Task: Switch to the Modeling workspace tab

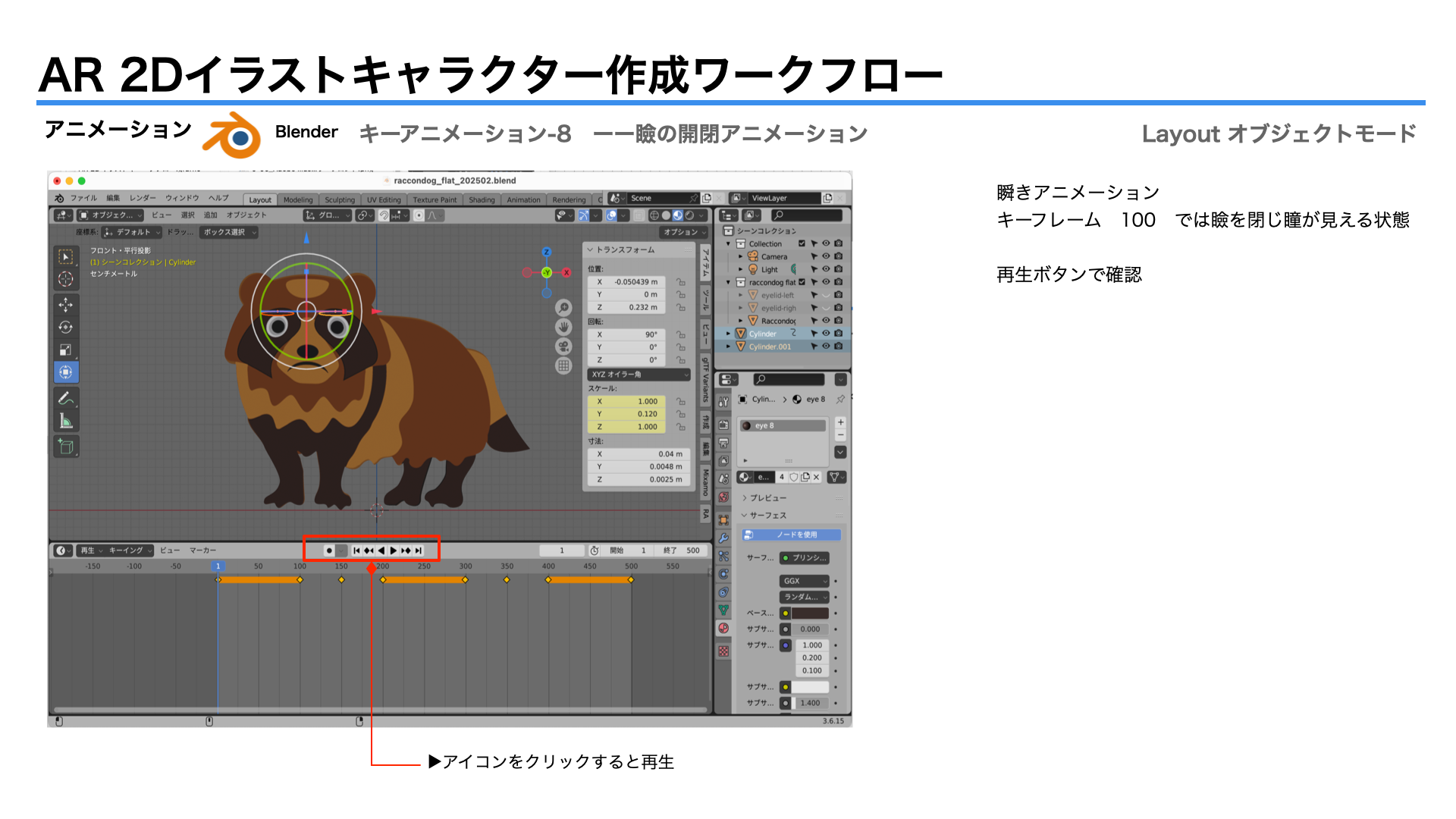Action: [298, 200]
